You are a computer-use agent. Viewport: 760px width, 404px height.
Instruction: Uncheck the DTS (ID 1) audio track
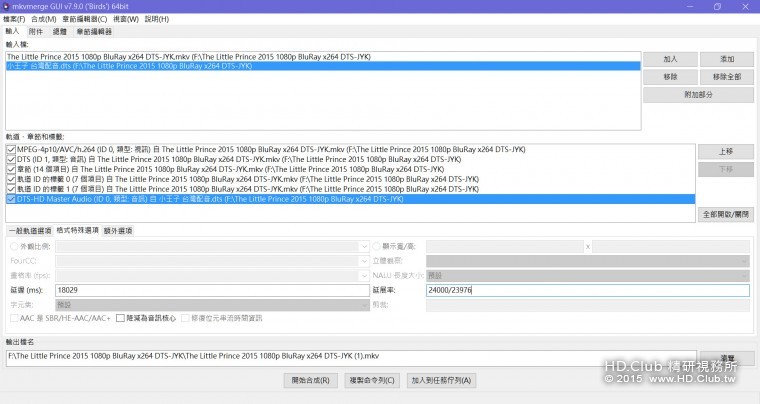[x=12, y=159]
